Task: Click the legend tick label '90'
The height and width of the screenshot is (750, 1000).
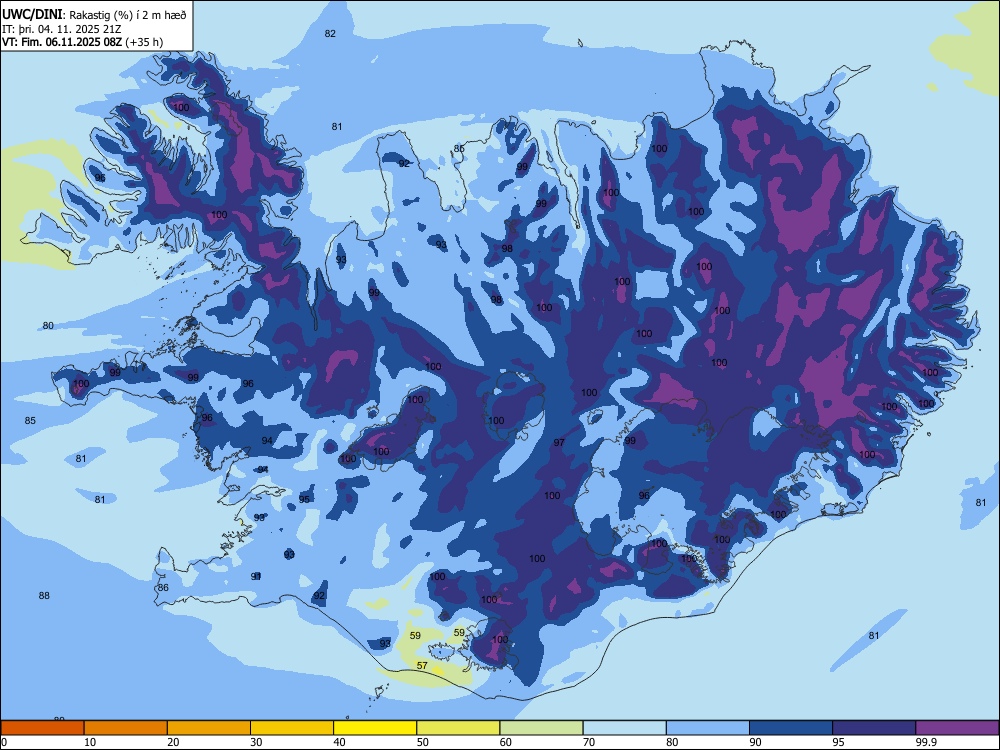Action: [x=756, y=742]
